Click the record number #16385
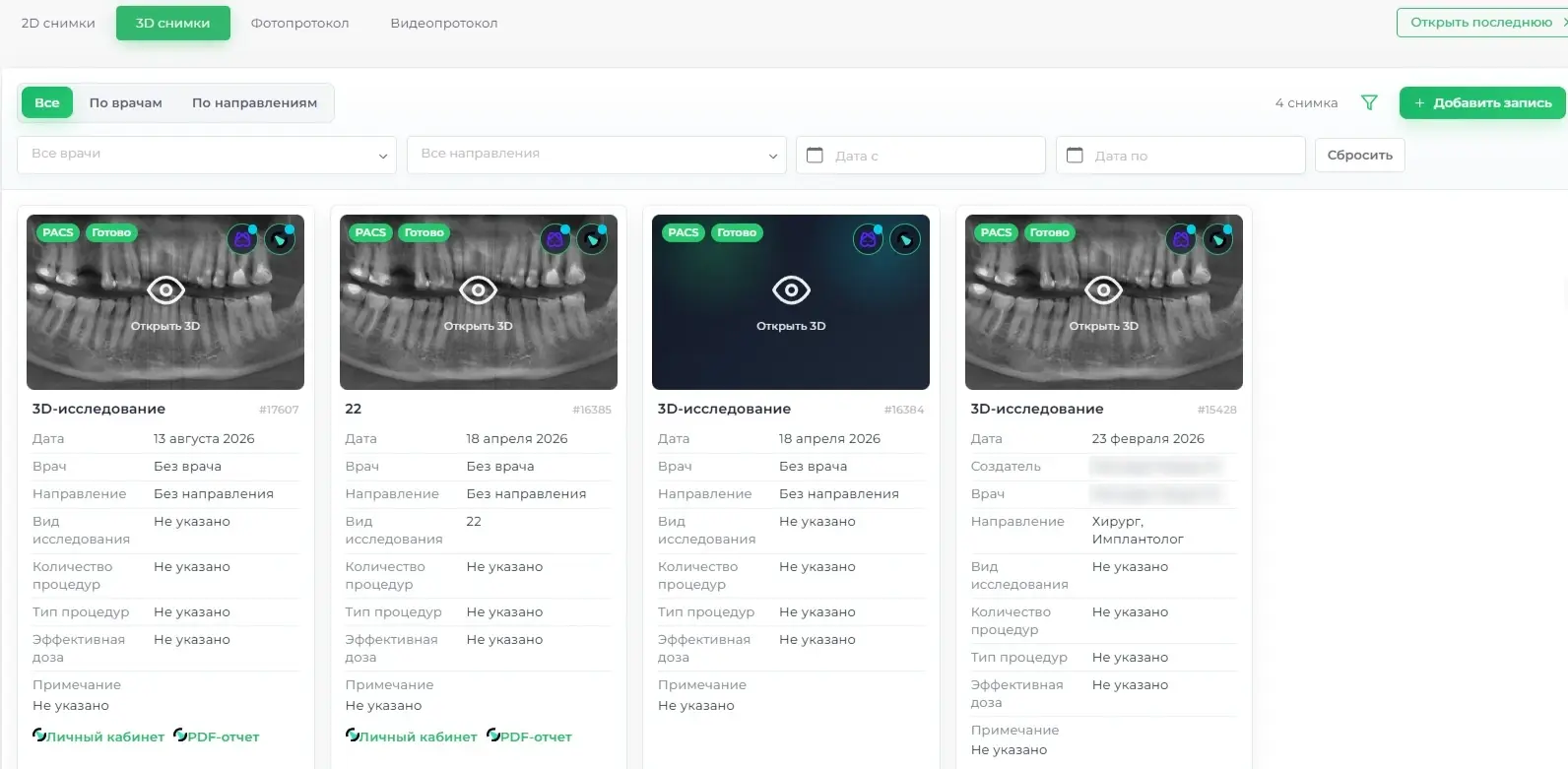The width and height of the screenshot is (1568, 769). coord(592,410)
